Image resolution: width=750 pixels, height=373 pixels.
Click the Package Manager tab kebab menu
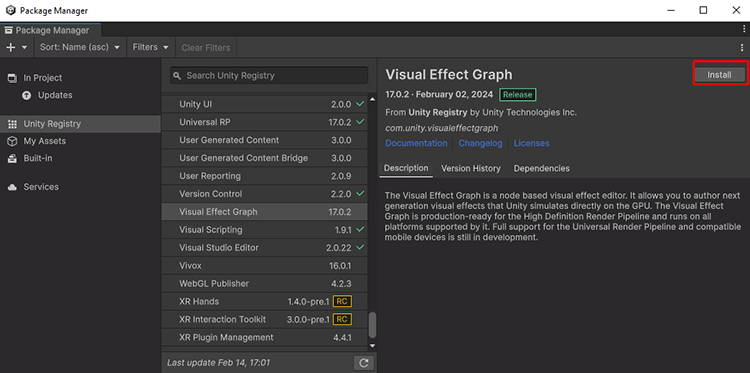coord(742,30)
